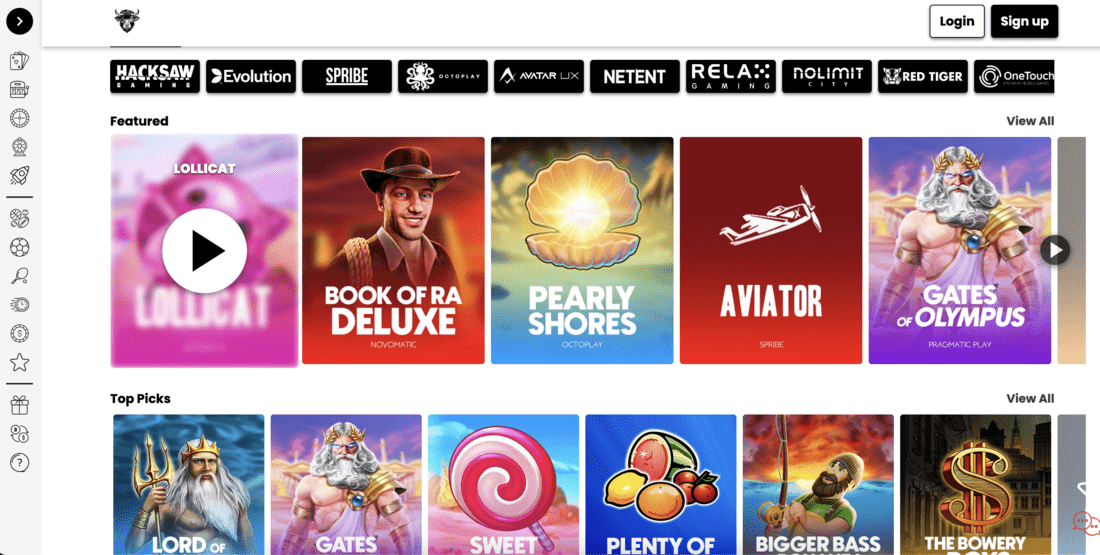Viewport: 1100px width, 555px height.
Task: Expand the sidebar with the arrow button
Action: tap(20, 21)
